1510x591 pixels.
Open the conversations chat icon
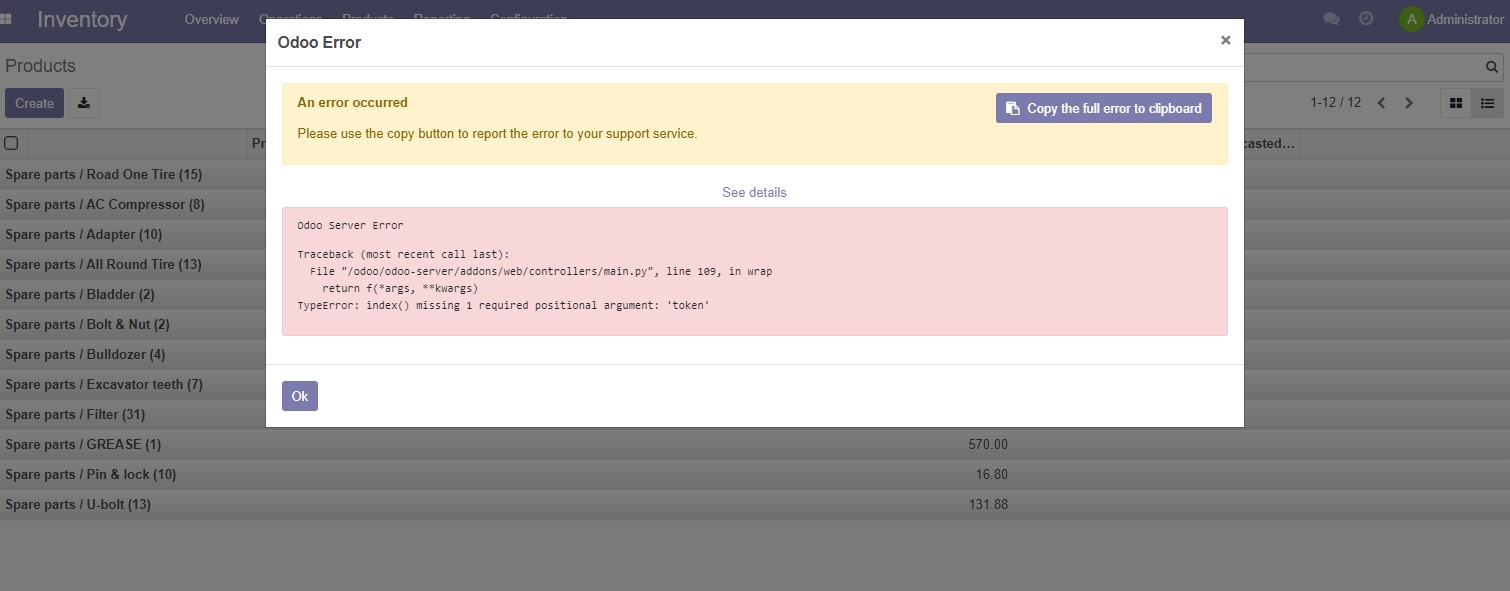click(x=1331, y=19)
